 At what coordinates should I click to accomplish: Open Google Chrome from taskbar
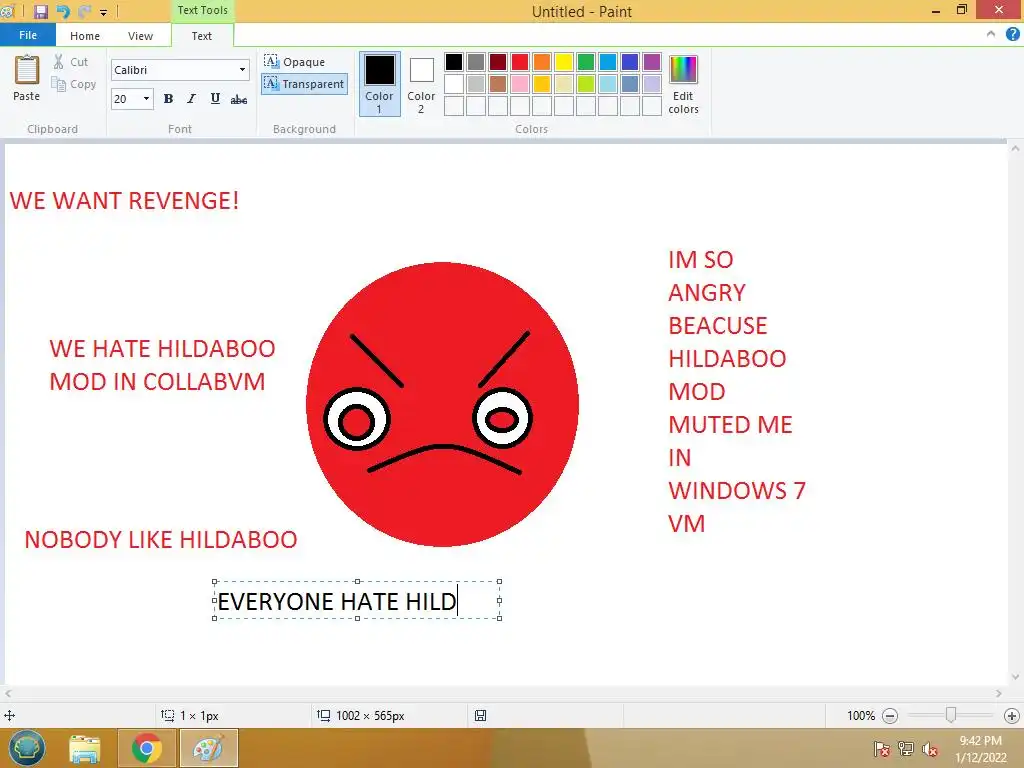coord(146,748)
